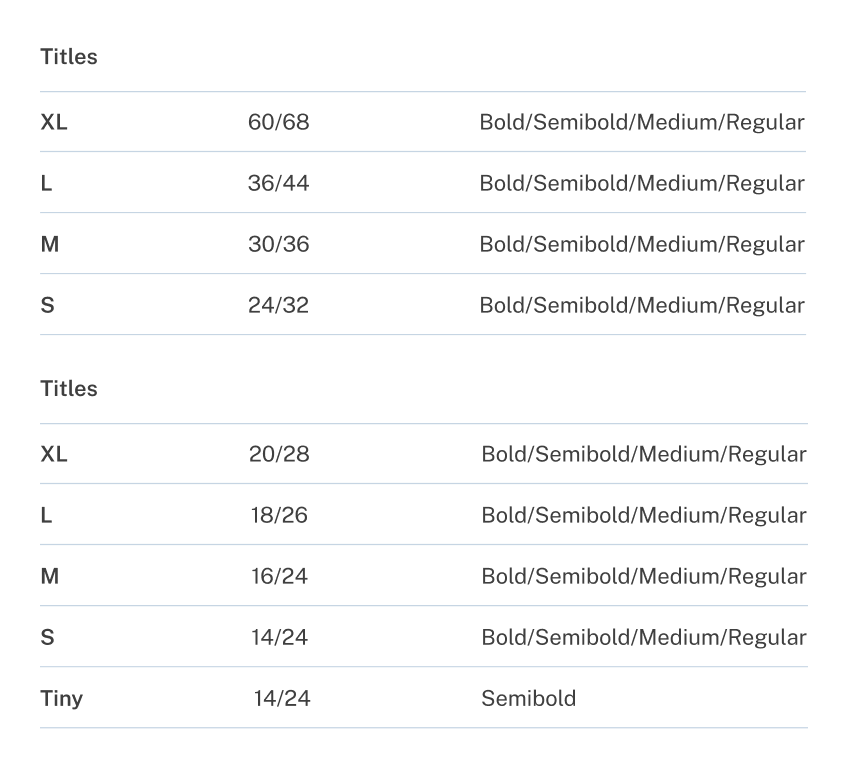Select the Tiny row label

[x=61, y=699]
